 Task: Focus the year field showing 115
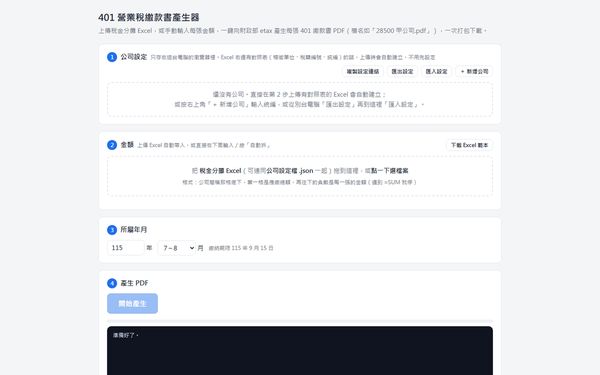[x=126, y=248]
